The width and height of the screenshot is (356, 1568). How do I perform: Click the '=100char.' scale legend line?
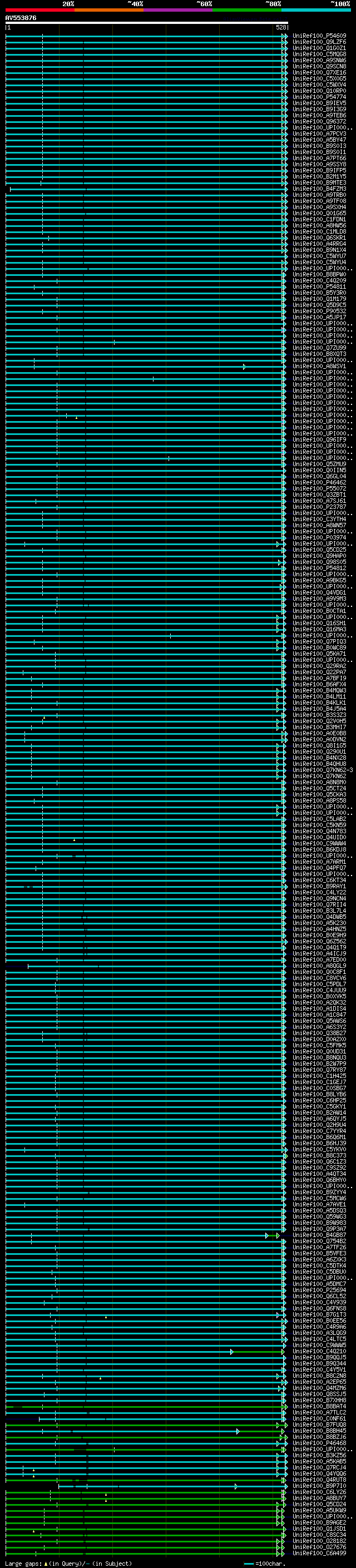click(x=248, y=1564)
